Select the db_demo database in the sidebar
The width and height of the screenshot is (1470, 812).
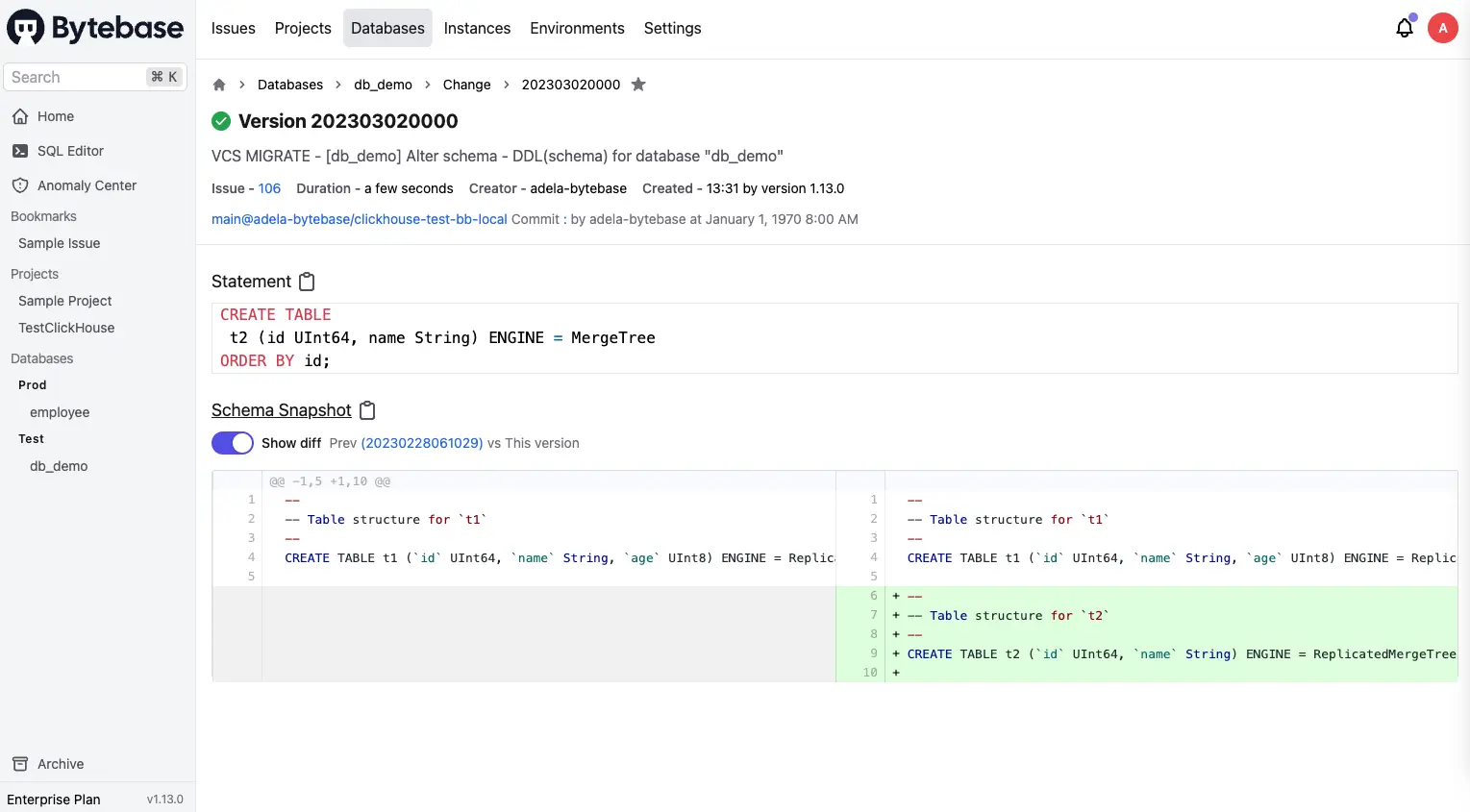pyautogui.click(x=59, y=466)
